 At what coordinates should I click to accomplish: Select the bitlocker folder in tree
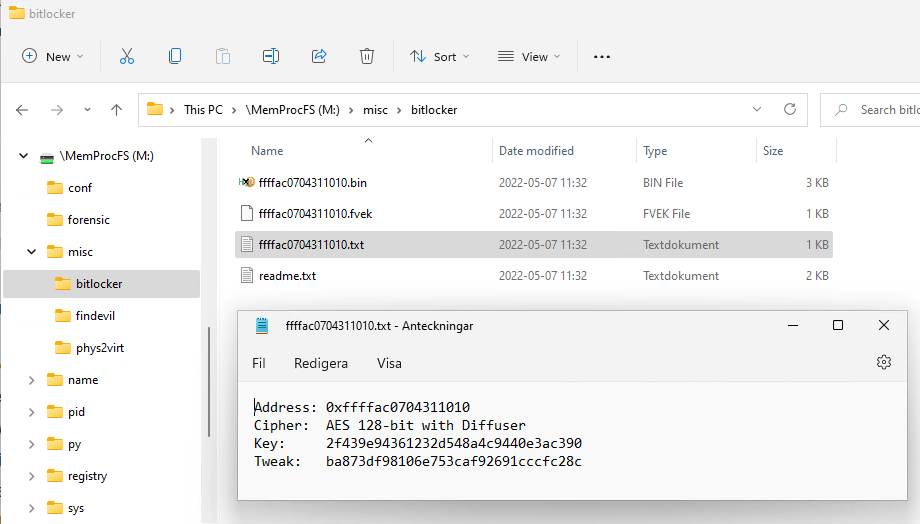click(102, 284)
